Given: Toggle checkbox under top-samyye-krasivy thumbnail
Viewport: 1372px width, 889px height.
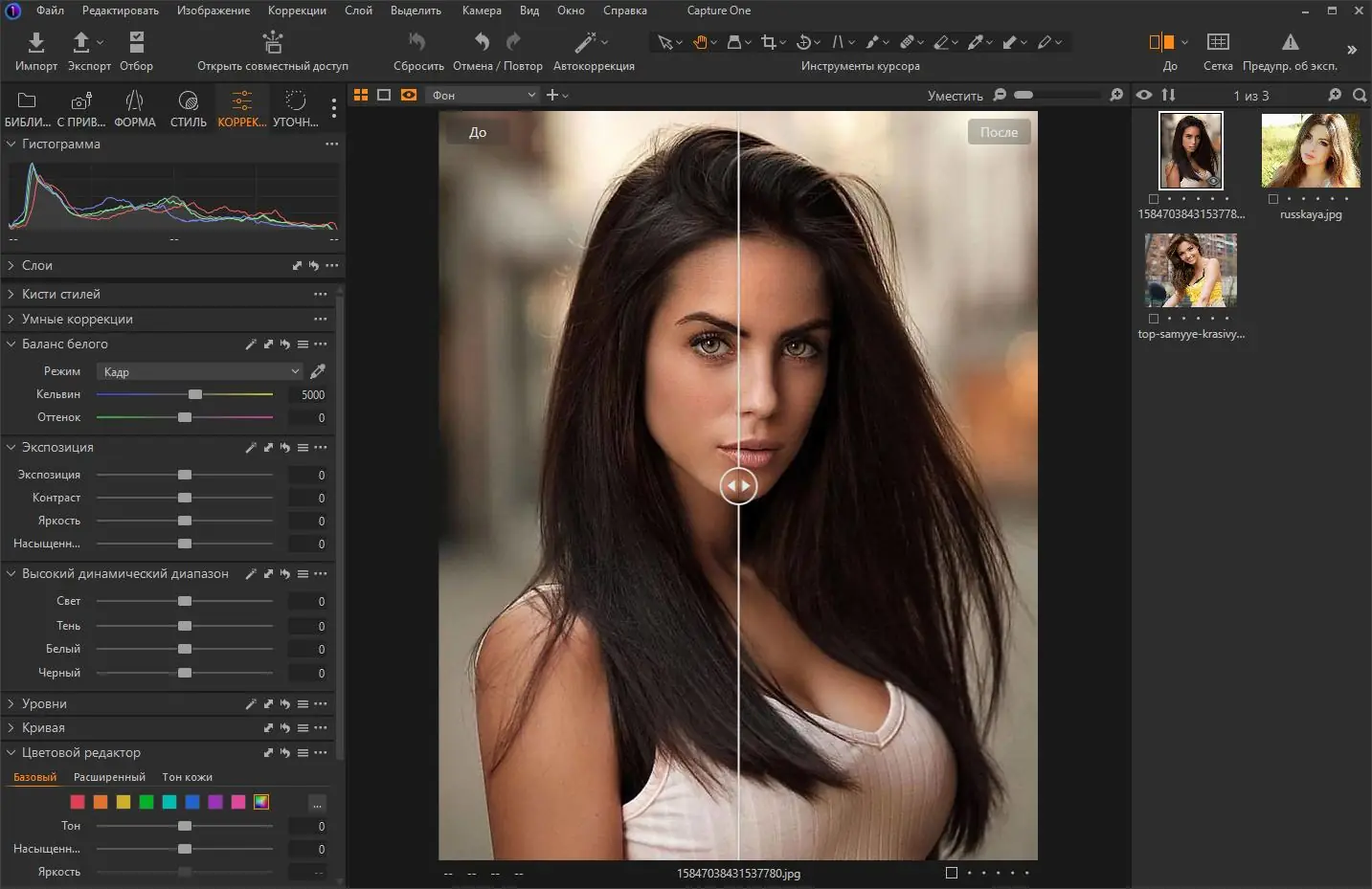Looking at the screenshot, I should point(1154,319).
